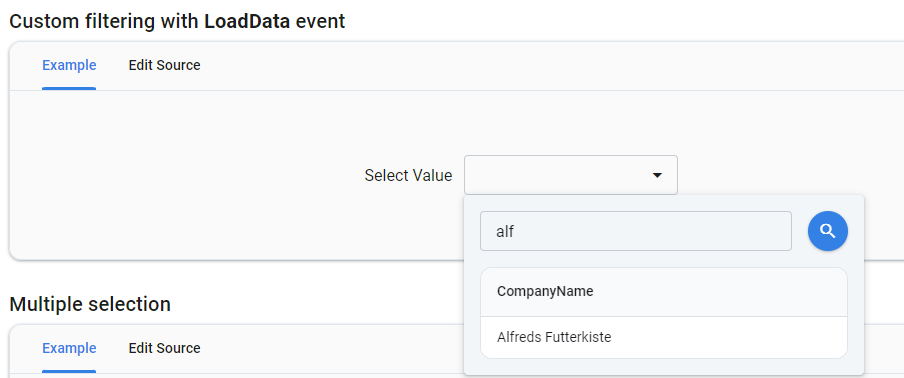Click the blank example card area left of Select Value
This screenshot has height=378, width=904.
184,175
